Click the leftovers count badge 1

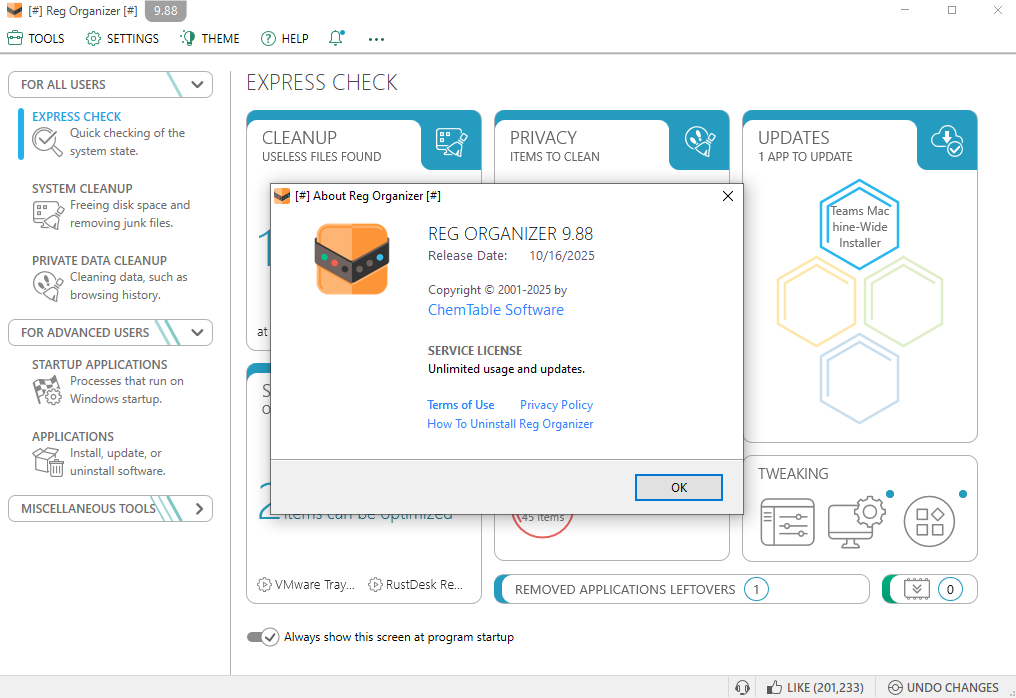pos(756,589)
